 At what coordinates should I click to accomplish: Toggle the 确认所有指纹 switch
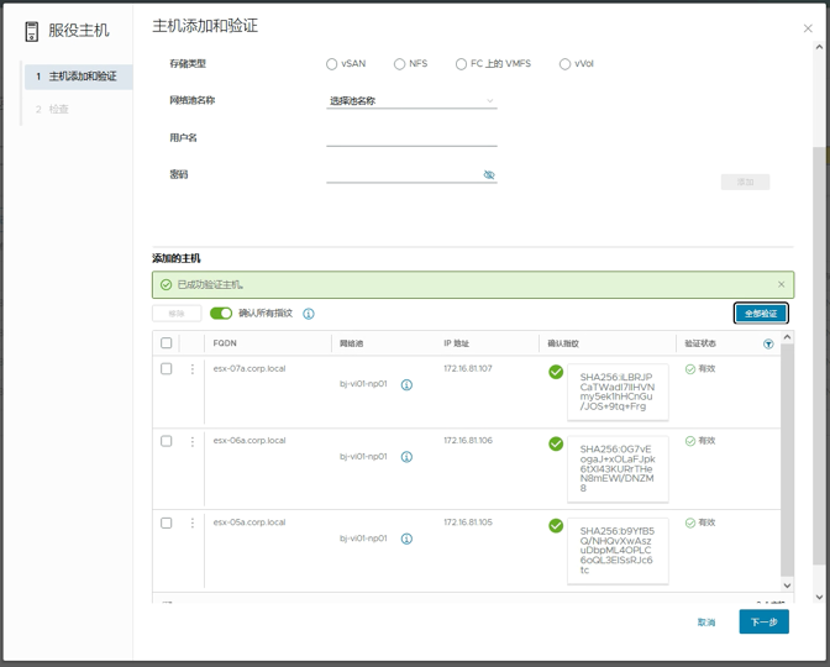[x=221, y=313]
